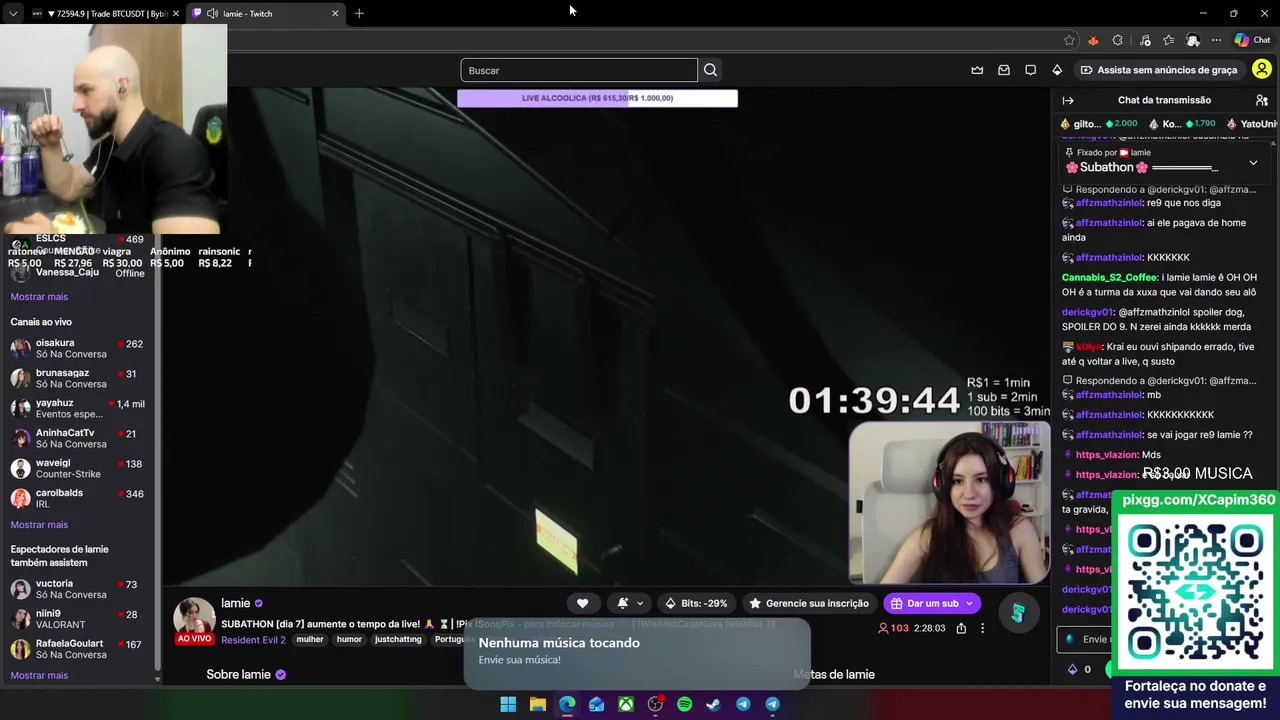Open whispers speech bubble icon
This screenshot has height=720, width=1280.
click(x=1030, y=70)
